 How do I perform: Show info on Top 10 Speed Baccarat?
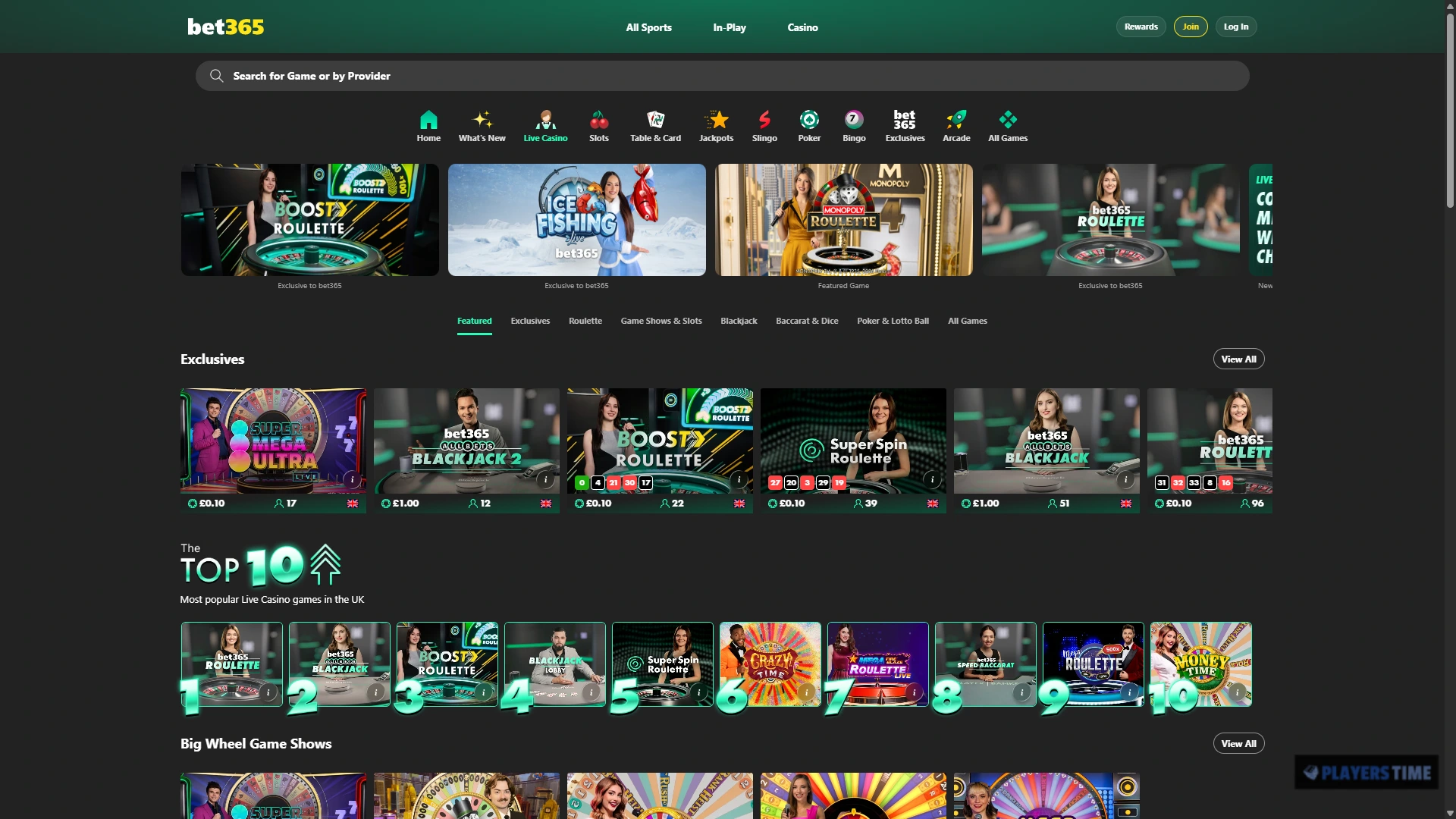[x=1022, y=692]
